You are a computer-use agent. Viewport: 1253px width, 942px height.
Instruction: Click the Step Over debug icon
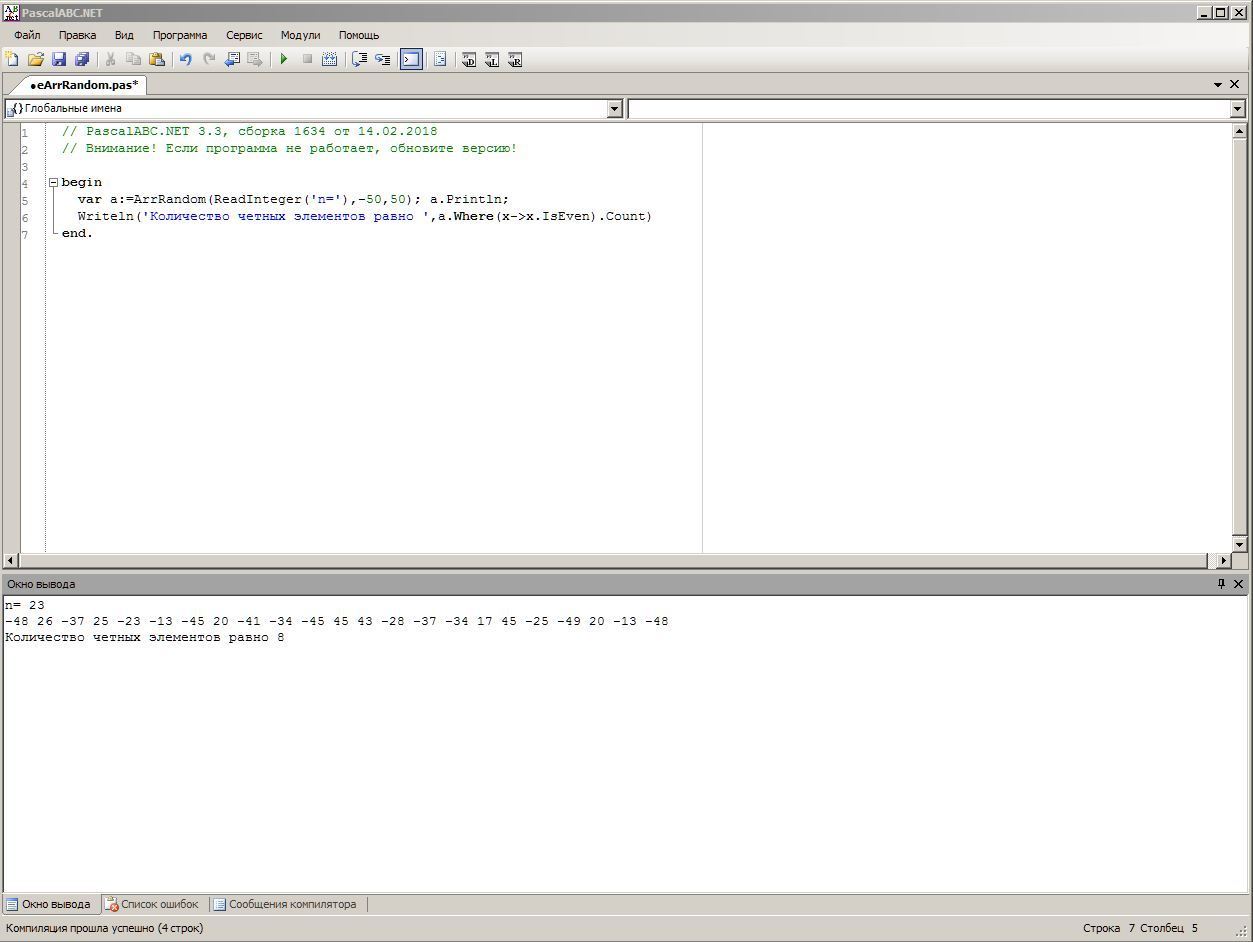pos(359,60)
